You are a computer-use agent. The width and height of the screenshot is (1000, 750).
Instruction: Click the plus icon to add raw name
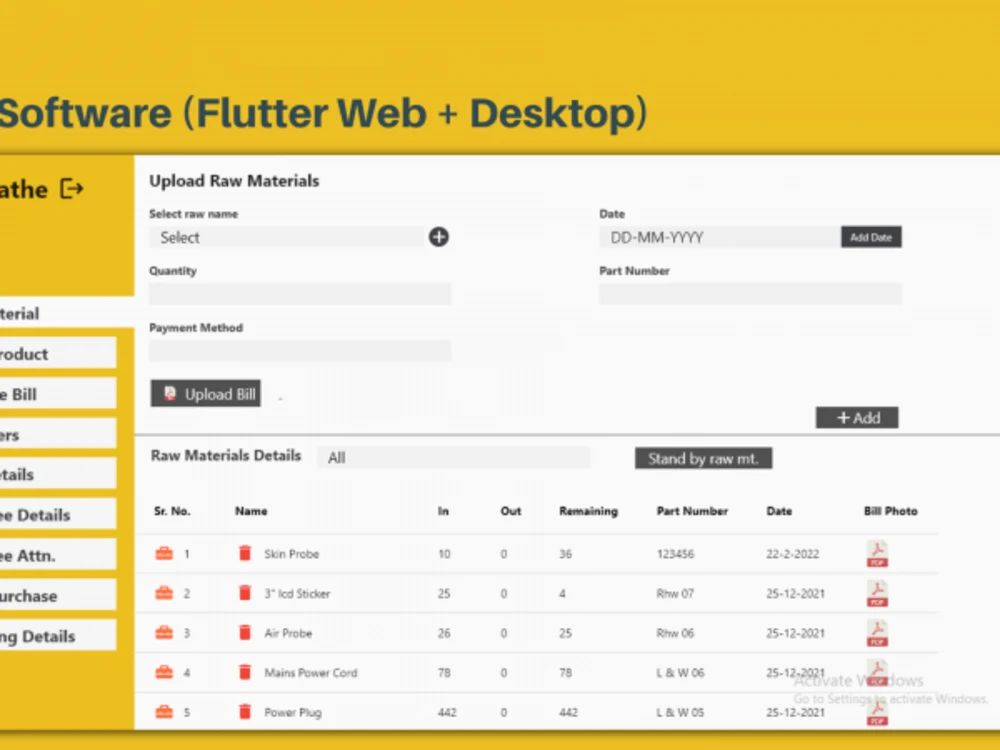click(439, 237)
